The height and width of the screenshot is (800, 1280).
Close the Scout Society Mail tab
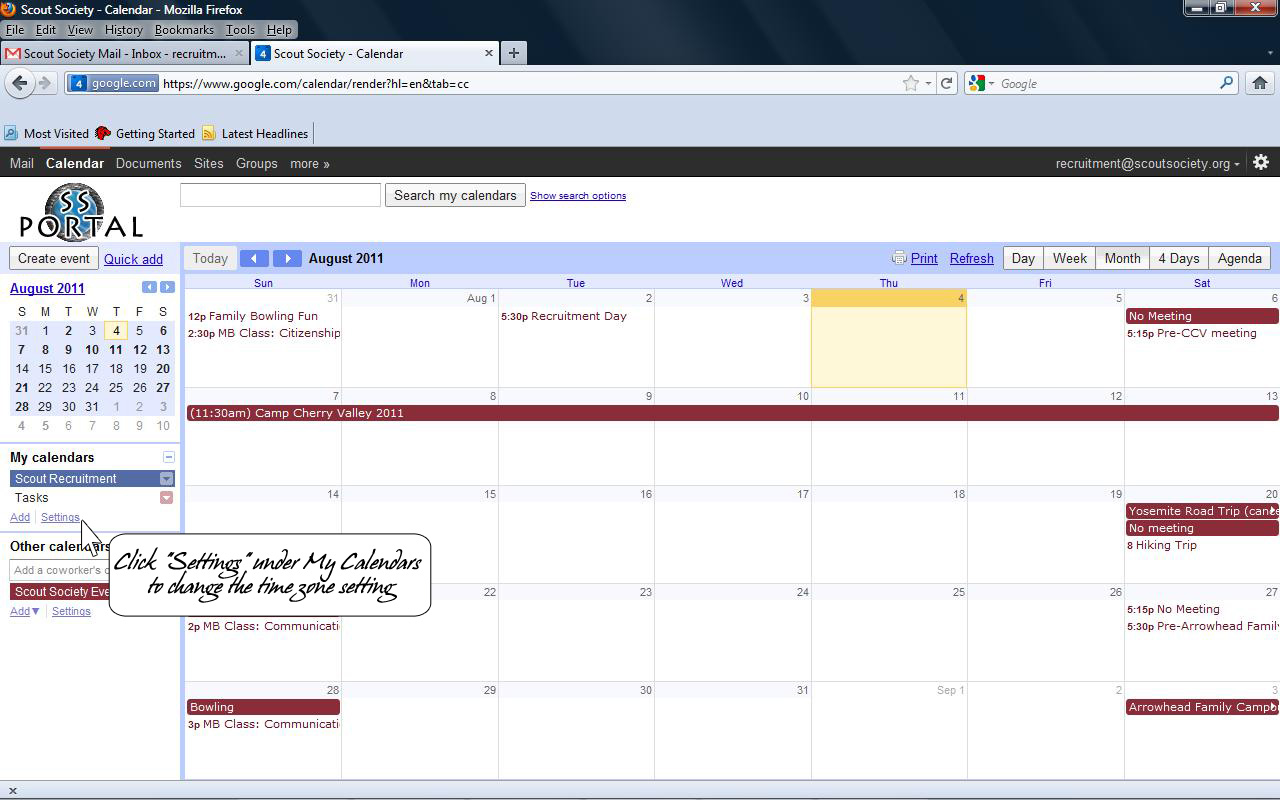(x=239, y=53)
